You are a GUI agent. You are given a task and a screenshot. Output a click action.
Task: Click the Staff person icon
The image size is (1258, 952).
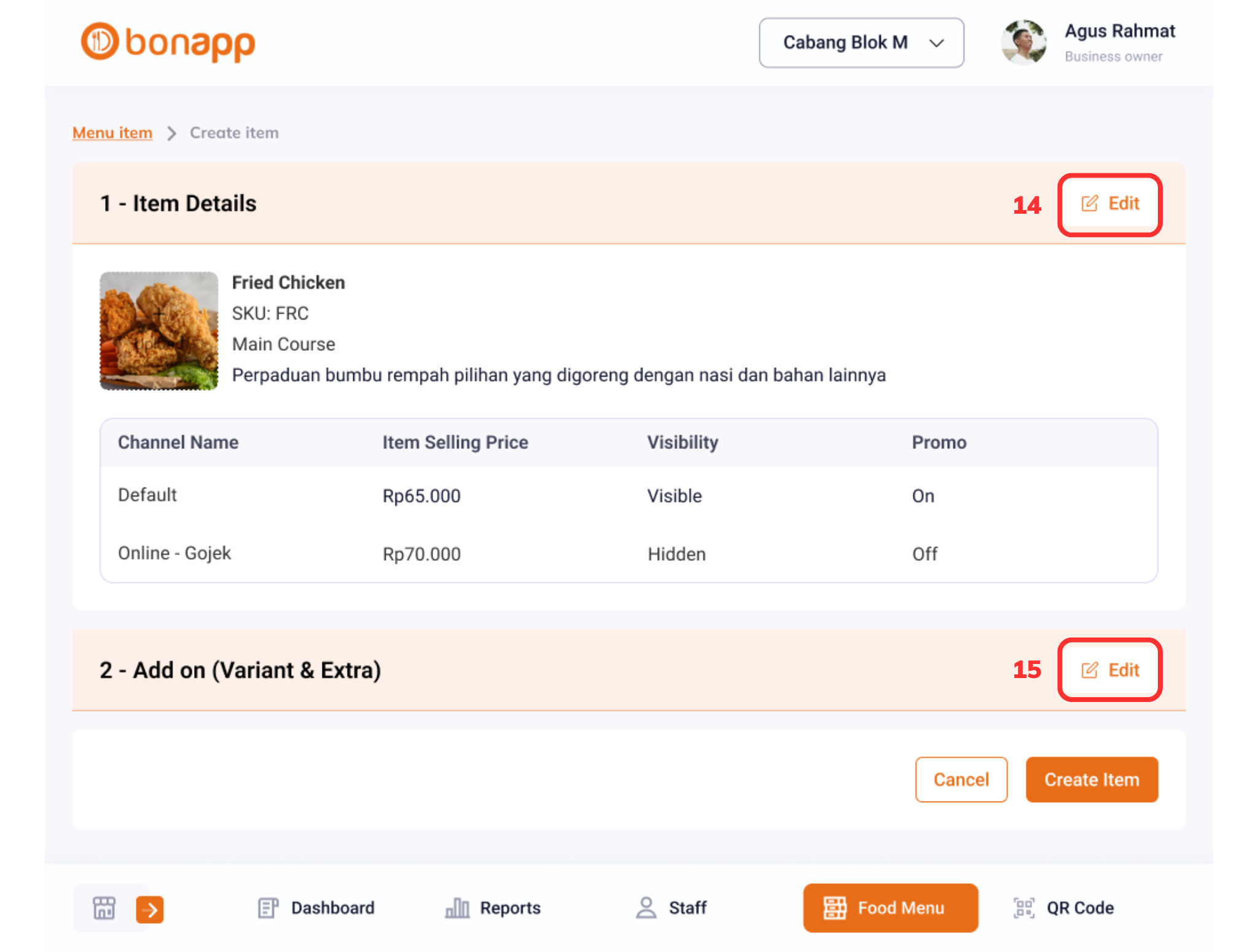point(646,908)
